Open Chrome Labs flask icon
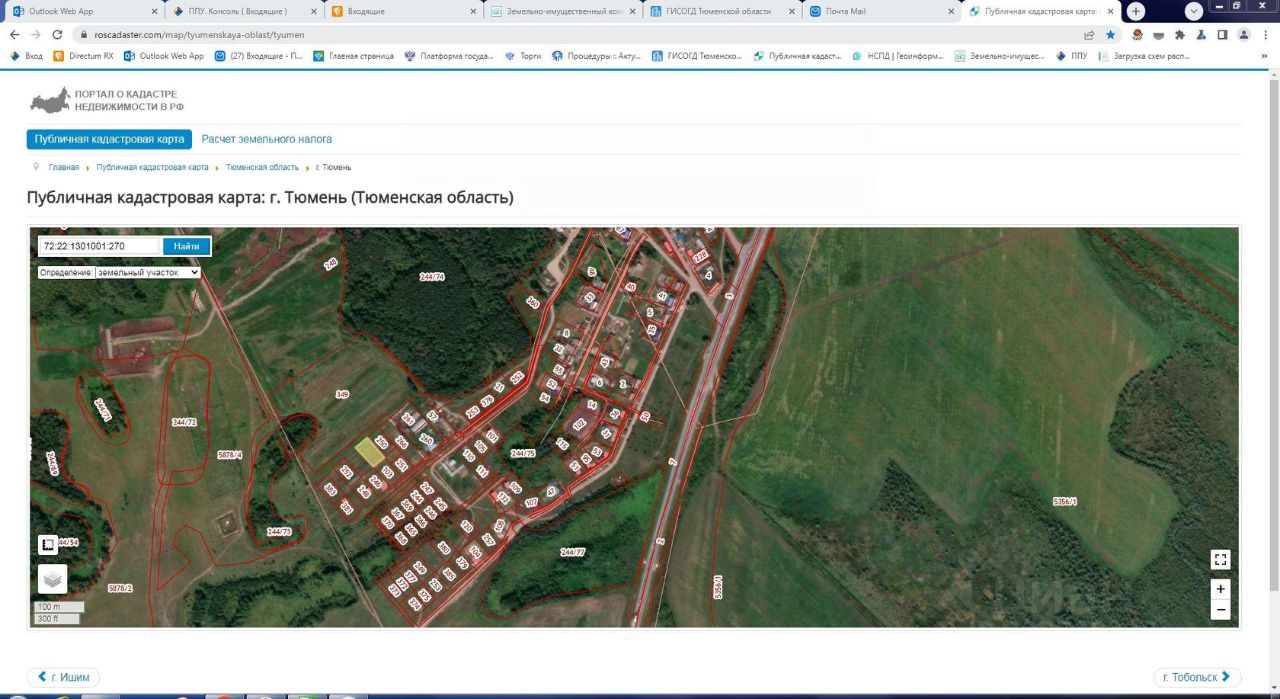This screenshot has width=1280, height=699. 1201,34
